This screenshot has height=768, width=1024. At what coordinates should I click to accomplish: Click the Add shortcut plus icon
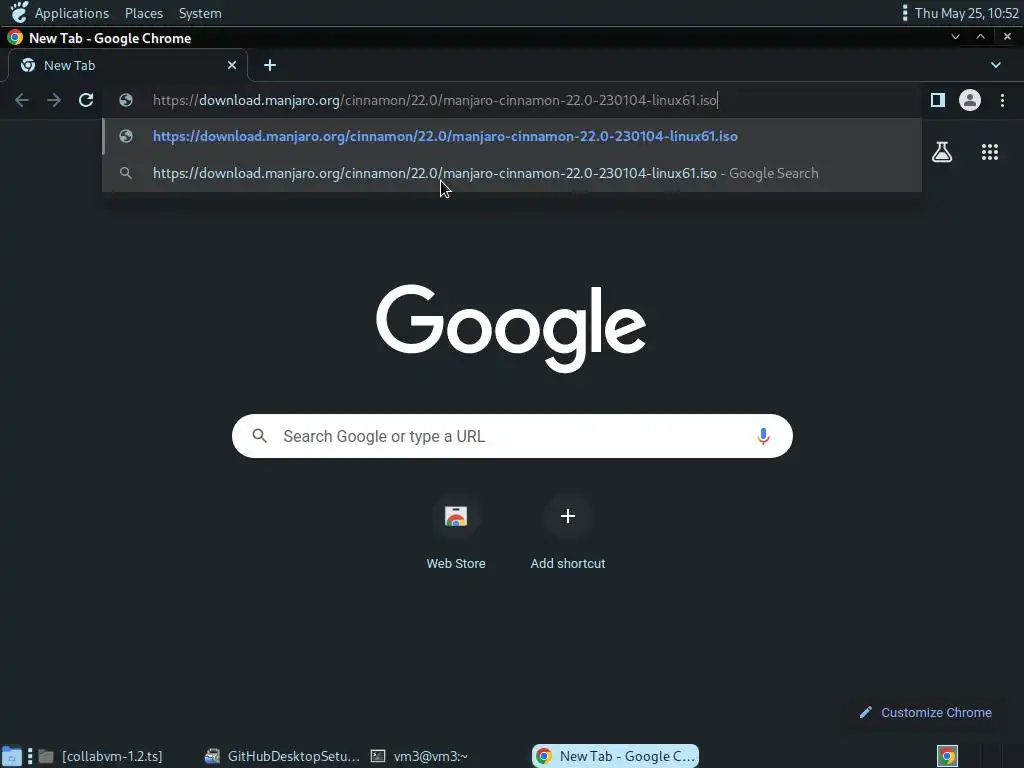(568, 516)
